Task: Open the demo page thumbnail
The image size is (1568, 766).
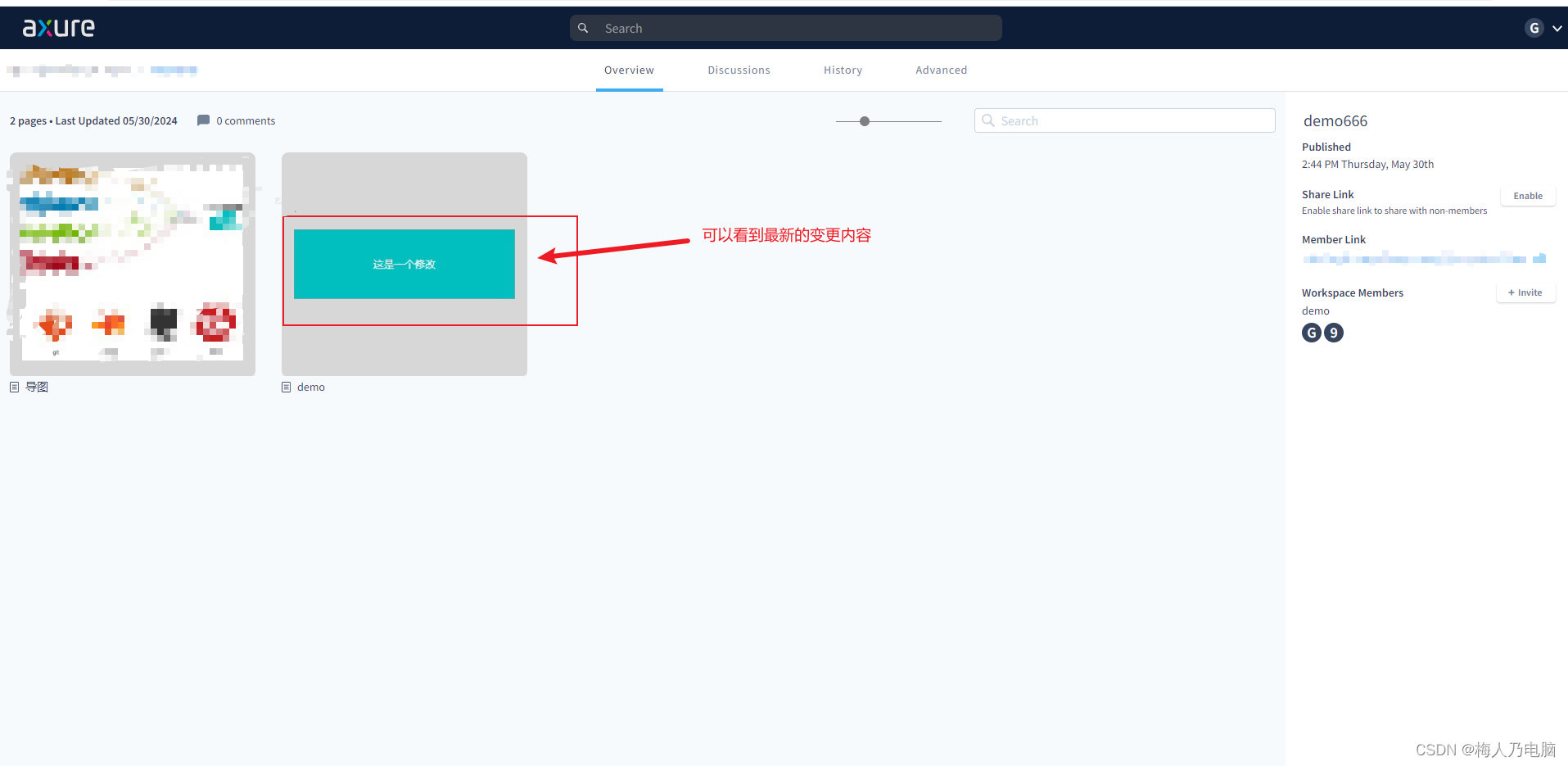Action: tap(404, 264)
